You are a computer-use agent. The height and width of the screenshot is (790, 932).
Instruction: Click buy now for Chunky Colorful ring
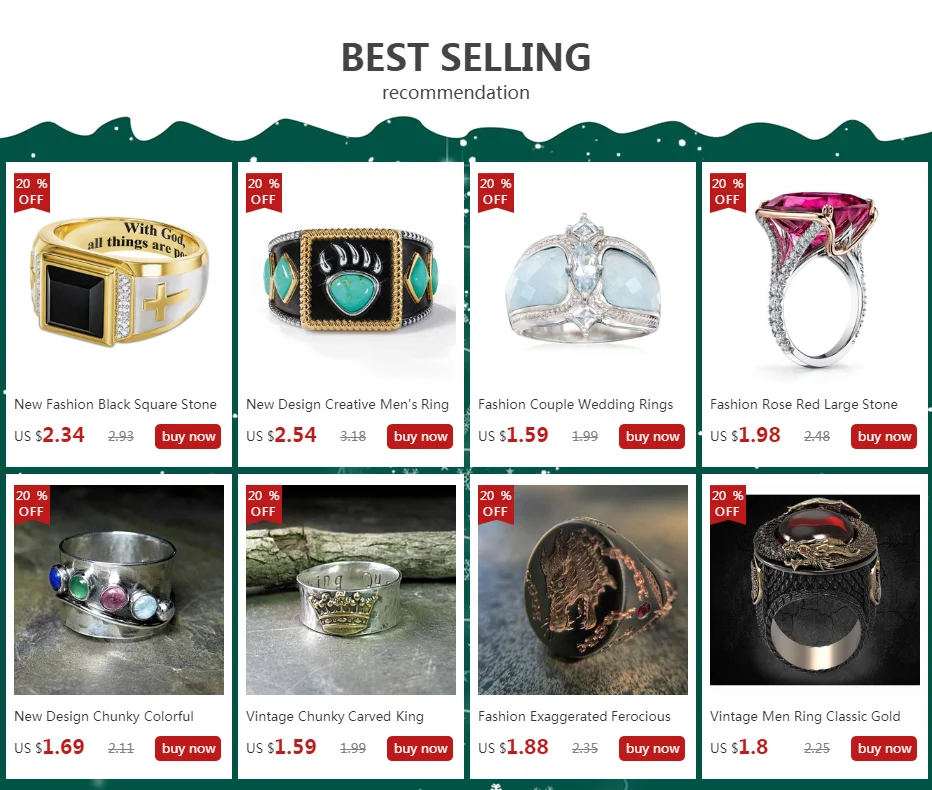(x=188, y=748)
